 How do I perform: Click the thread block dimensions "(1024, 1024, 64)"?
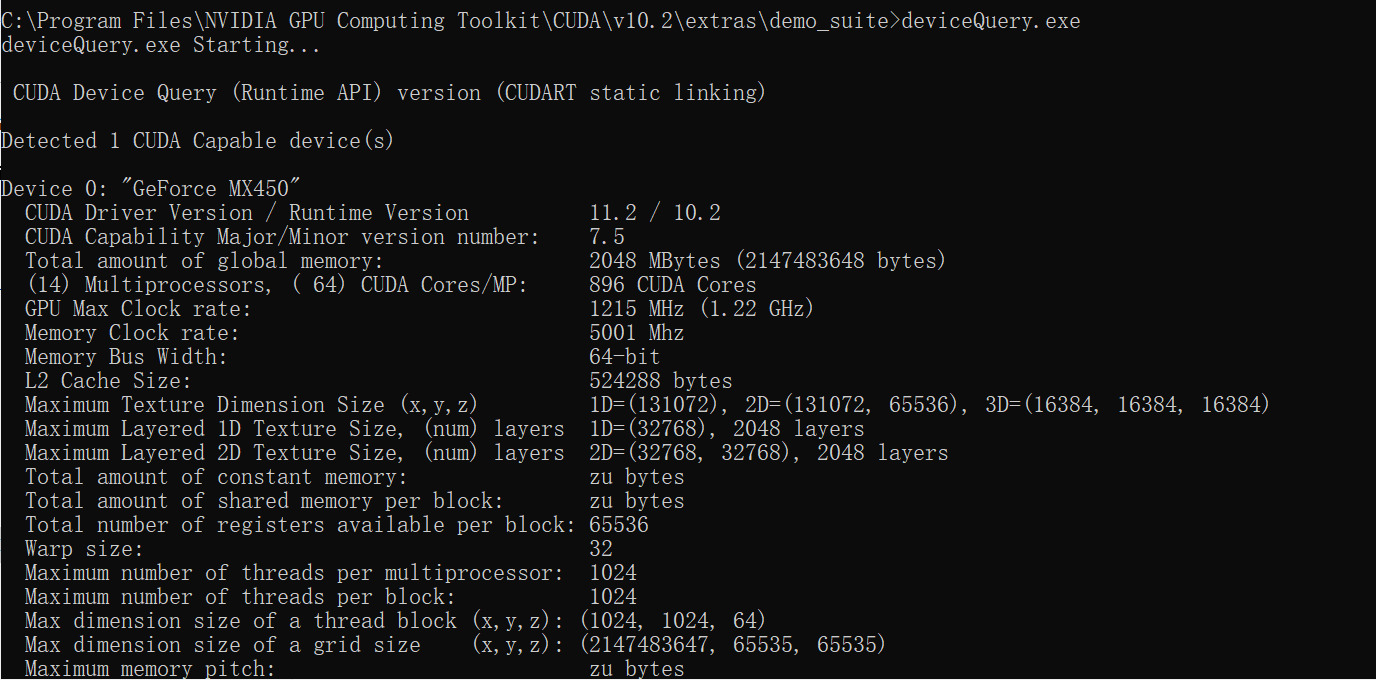tap(673, 621)
